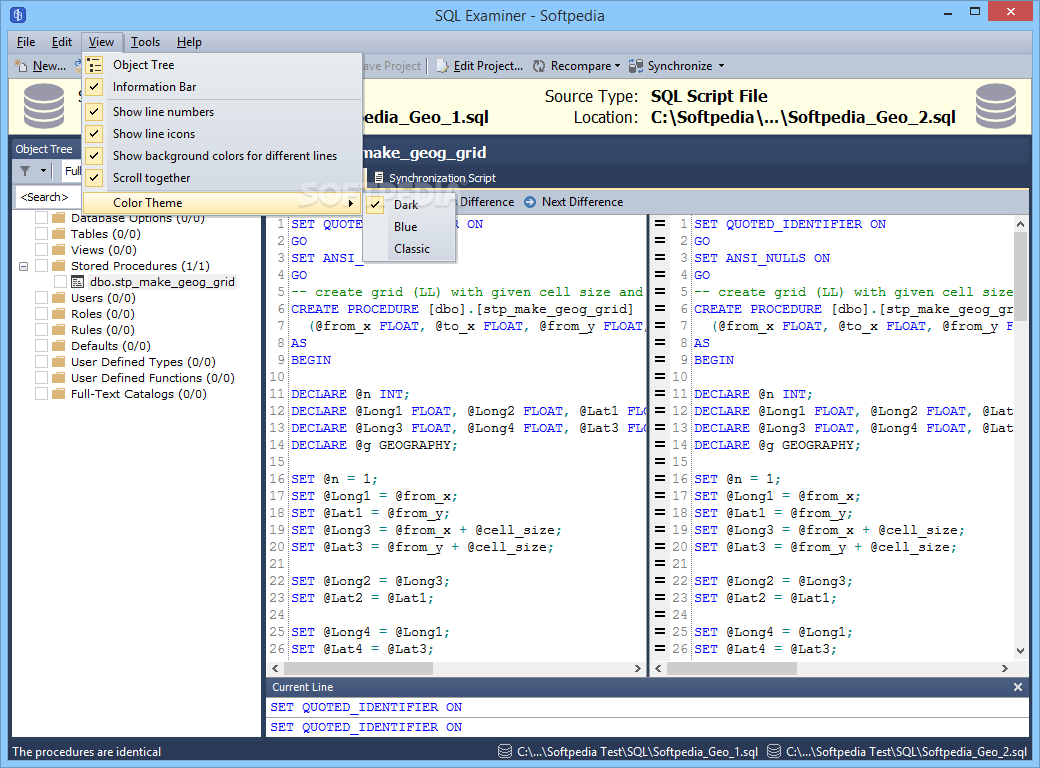The height and width of the screenshot is (768, 1040).
Task: Open the Edit menu
Action: (x=62, y=42)
